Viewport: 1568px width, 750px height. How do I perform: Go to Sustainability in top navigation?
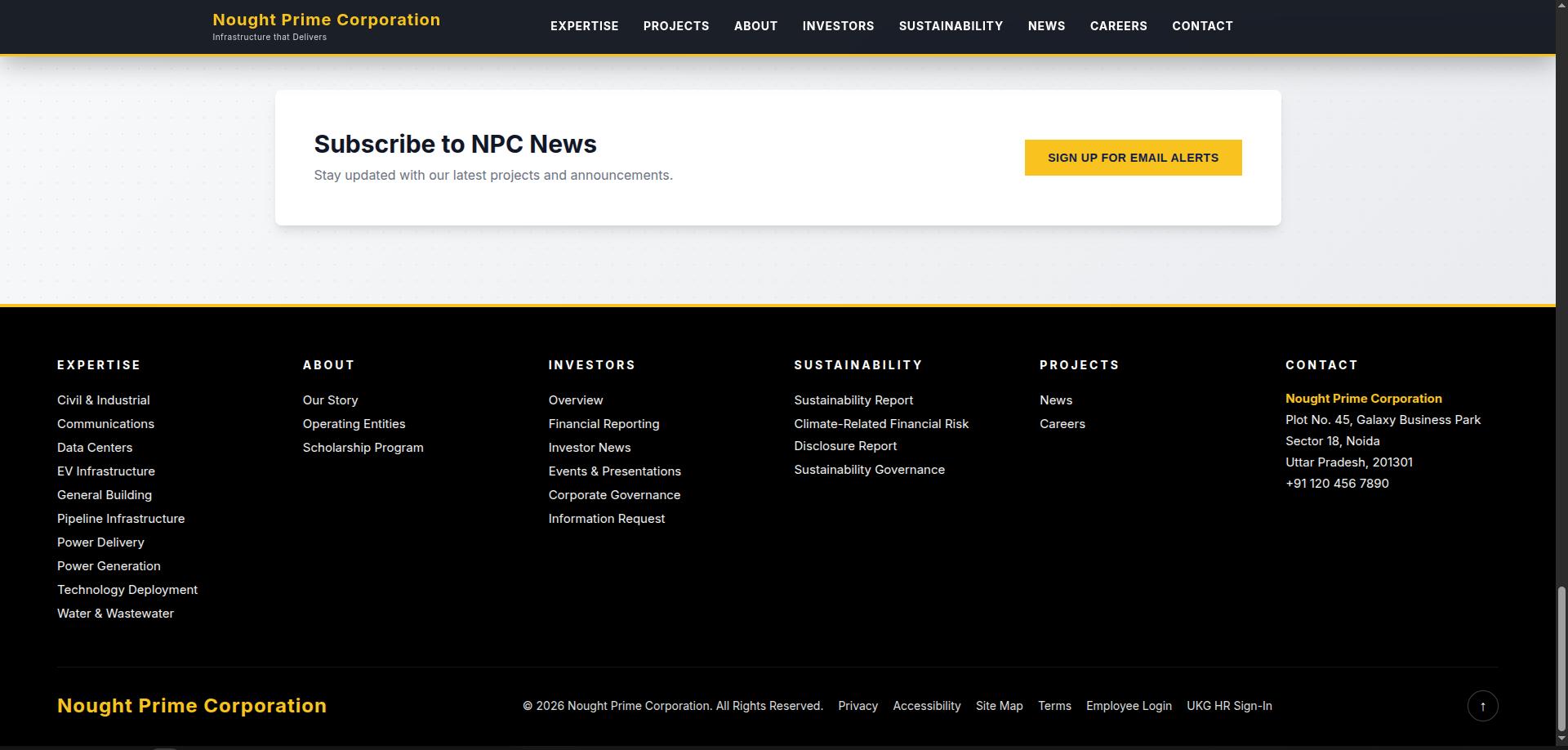[x=951, y=26]
